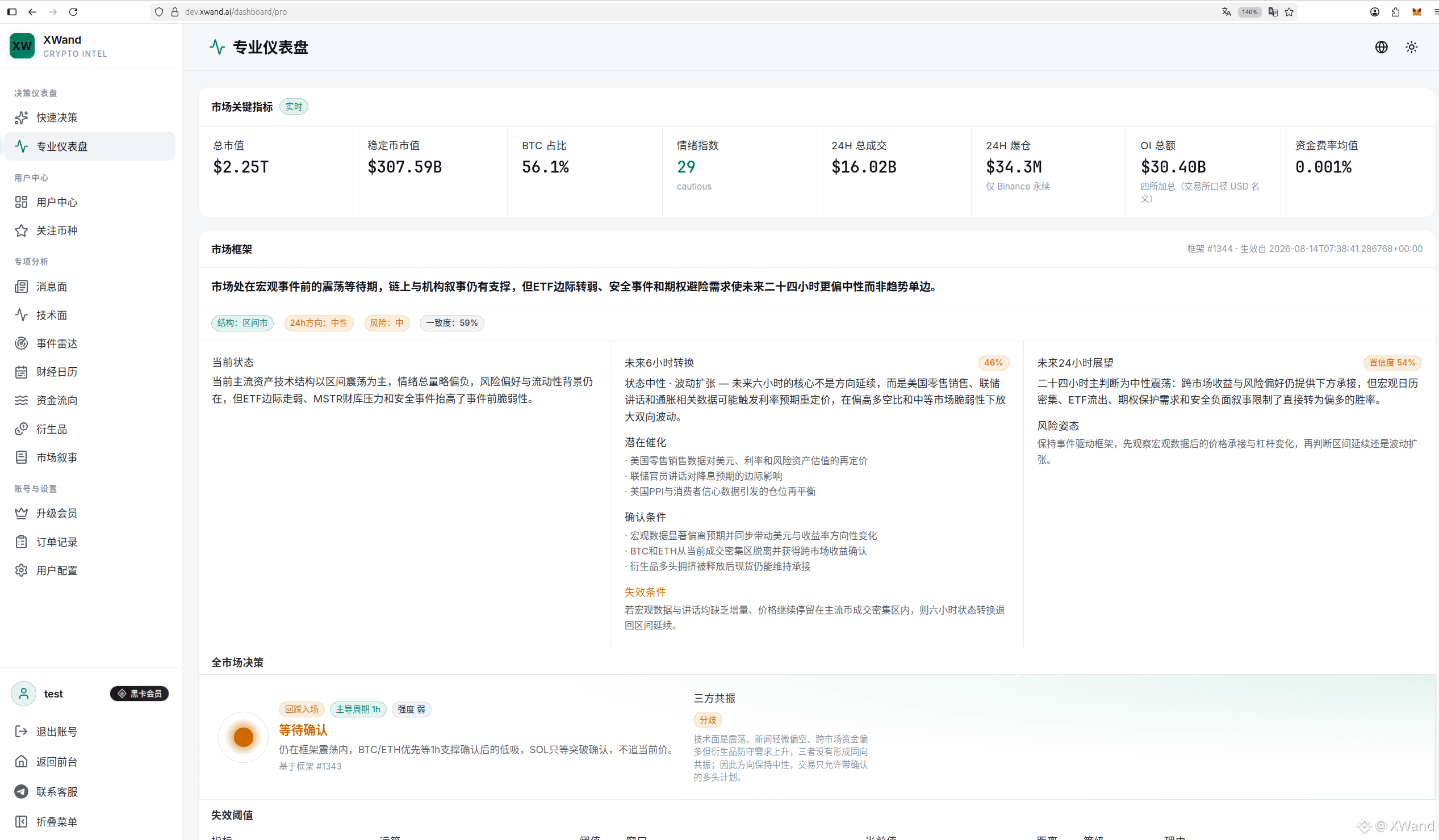
Task: Click the BTC 占比 56.1% value
Action: (545, 167)
